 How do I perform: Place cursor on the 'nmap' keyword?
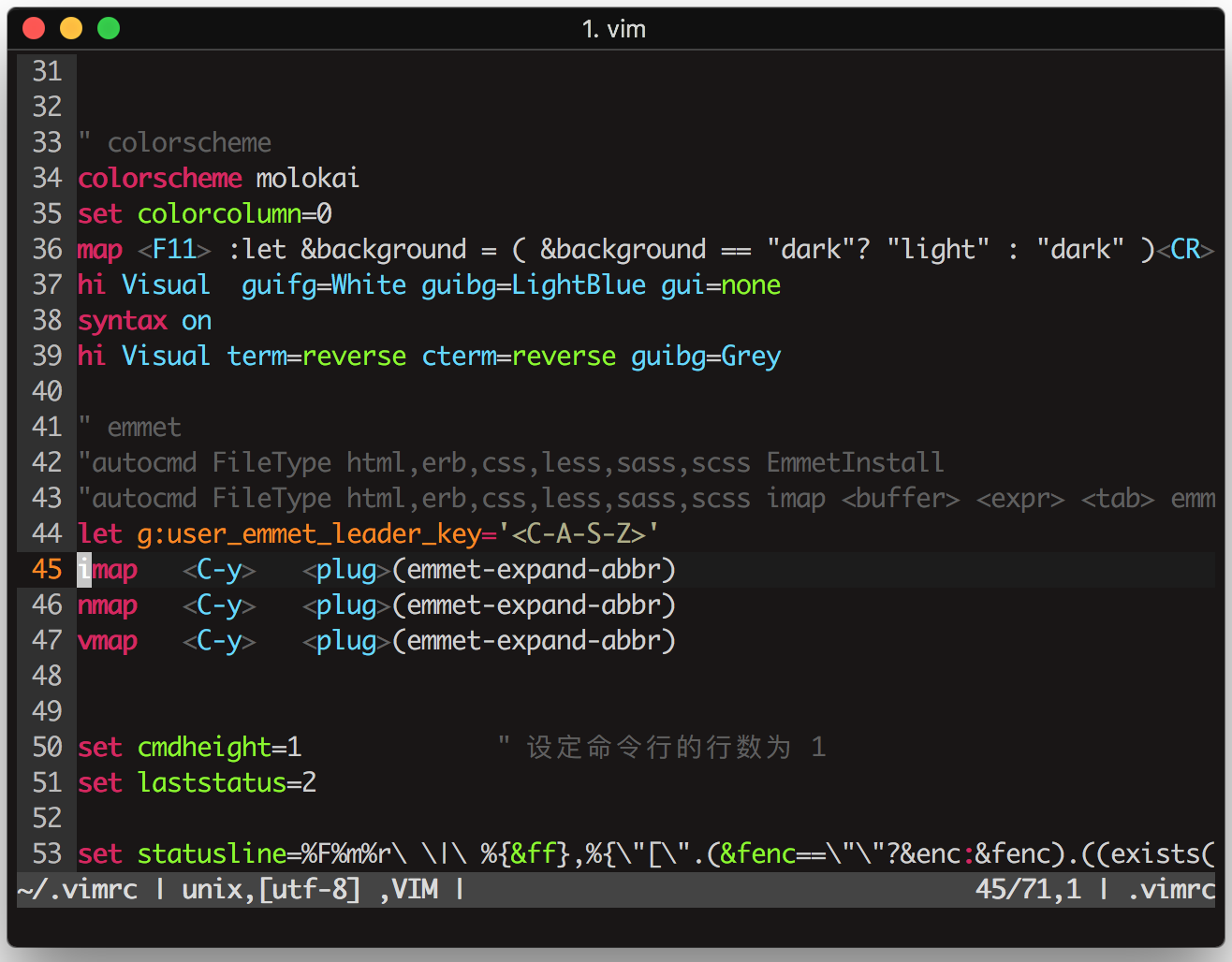click(x=108, y=605)
